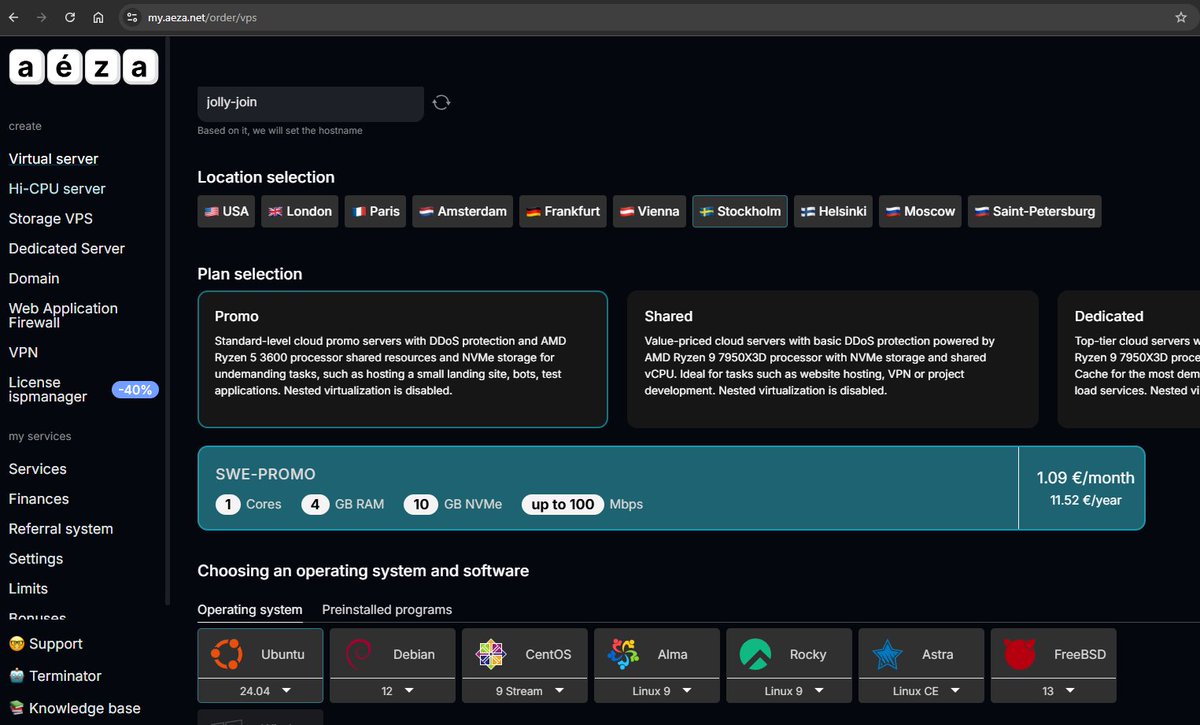Image resolution: width=1200 pixels, height=725 pixels.
Task: Select the CentOS logo icon
Action: point(491,654)
